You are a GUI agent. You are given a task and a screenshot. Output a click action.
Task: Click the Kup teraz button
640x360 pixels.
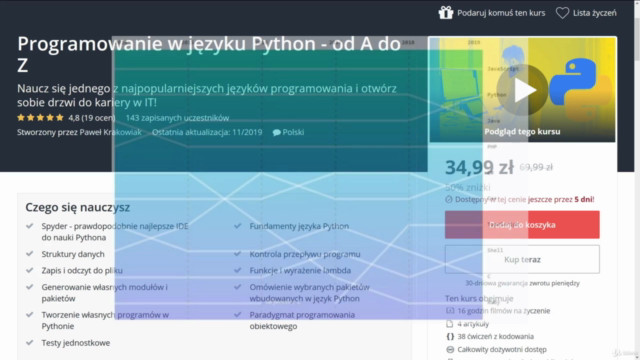tap(522, 260)
